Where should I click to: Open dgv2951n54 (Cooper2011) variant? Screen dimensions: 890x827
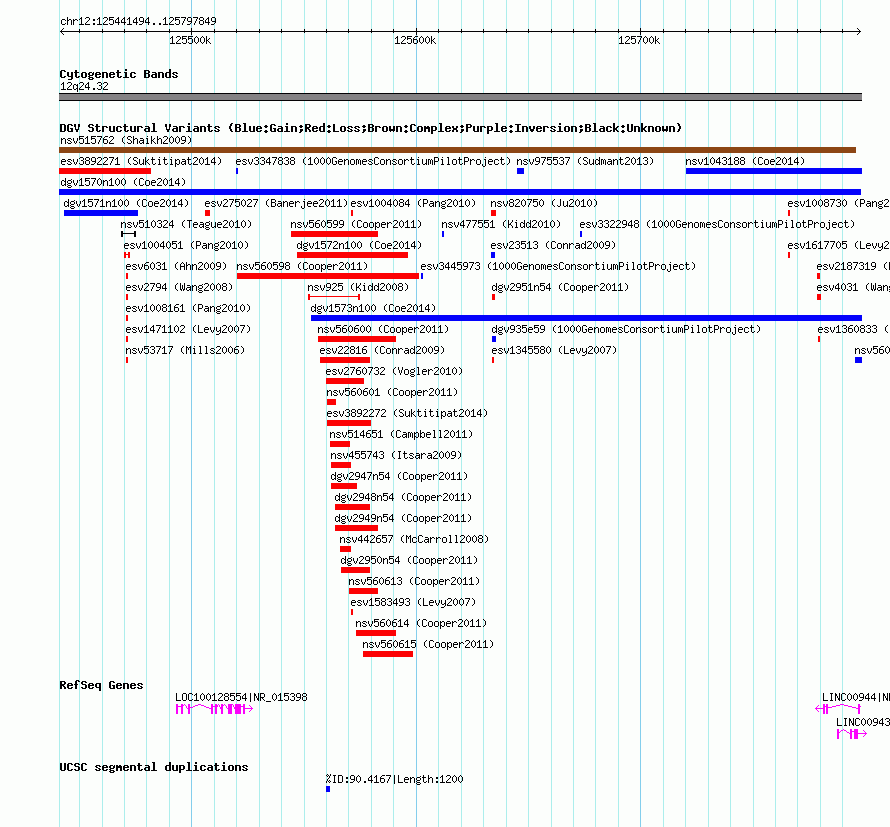560,287
